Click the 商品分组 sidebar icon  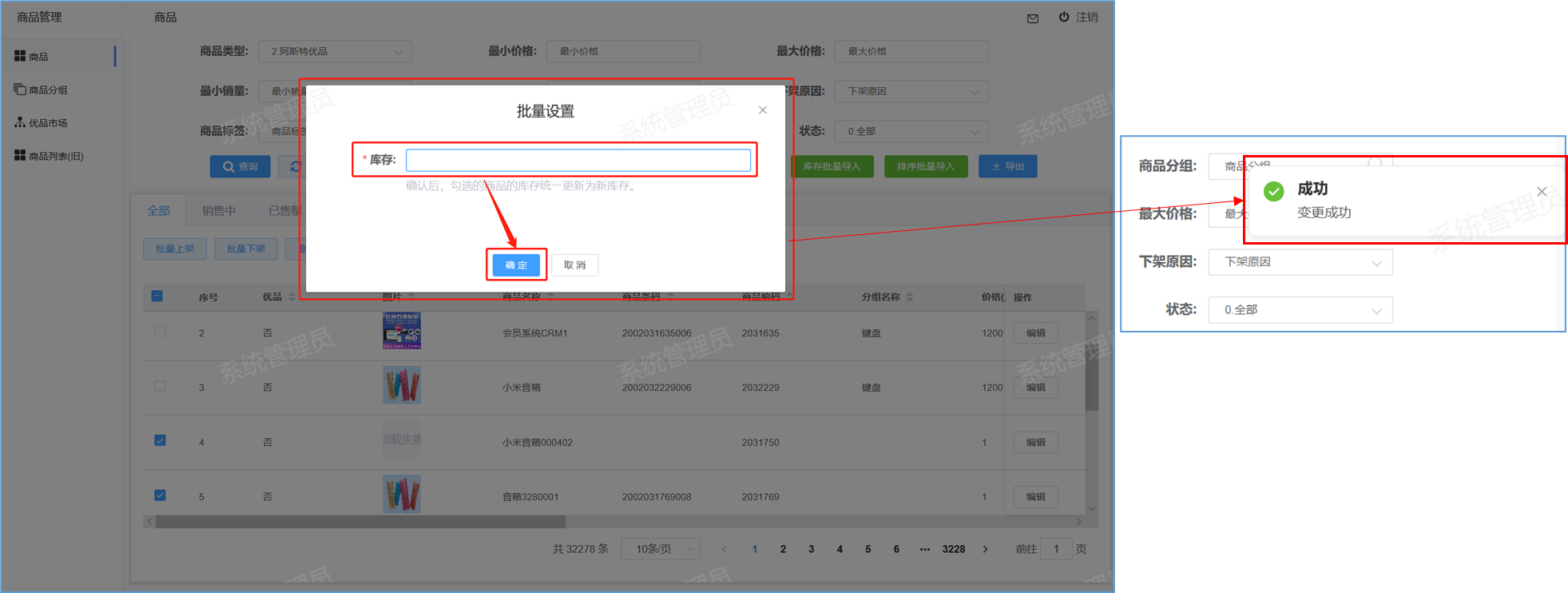[x=20, y=90]
